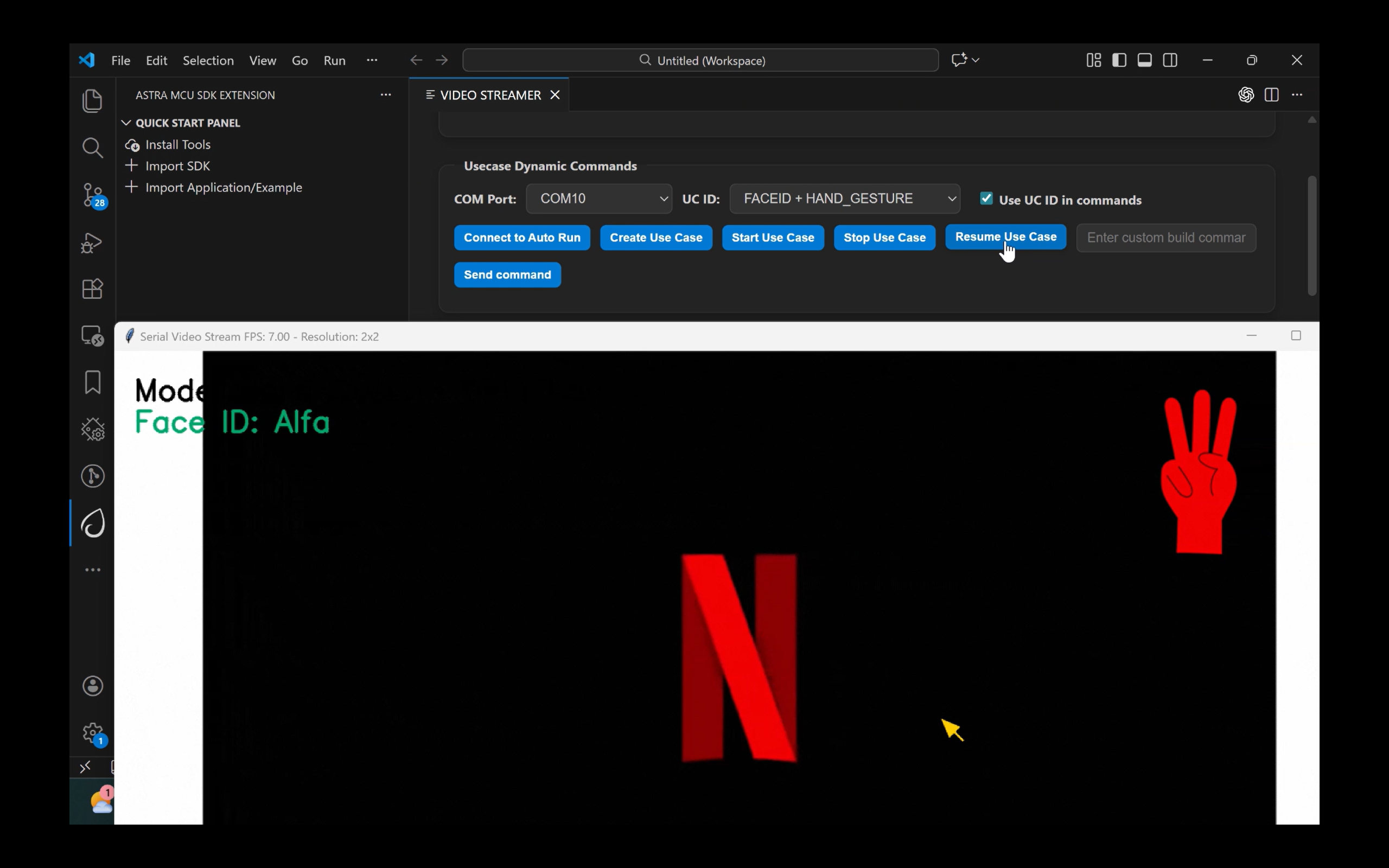The height and width of the screenshot is (868, 1389).
Task: Toggle the primary side bar
Action: [1119, 60]
